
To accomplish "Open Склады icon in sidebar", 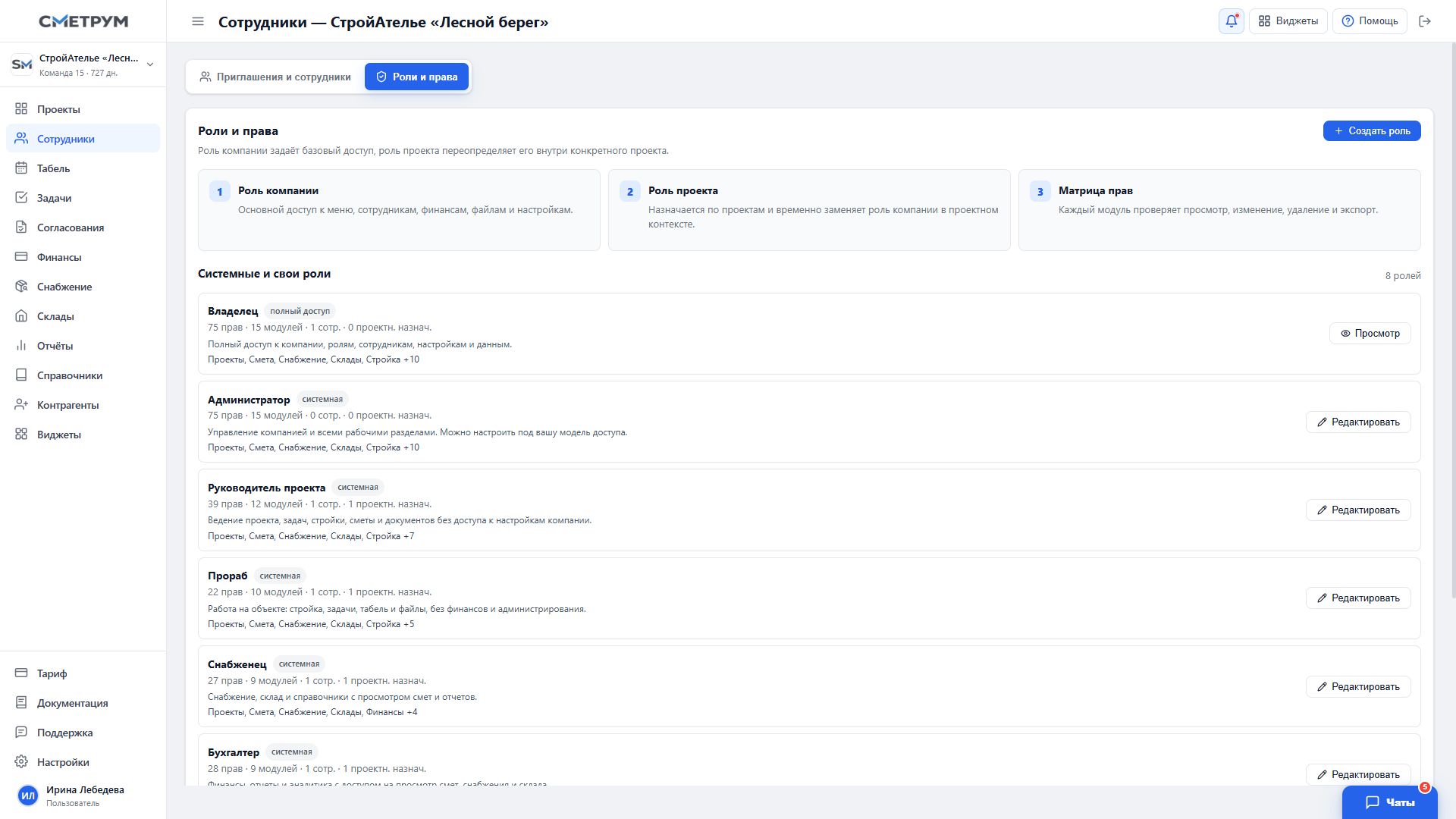I will 21,316.
